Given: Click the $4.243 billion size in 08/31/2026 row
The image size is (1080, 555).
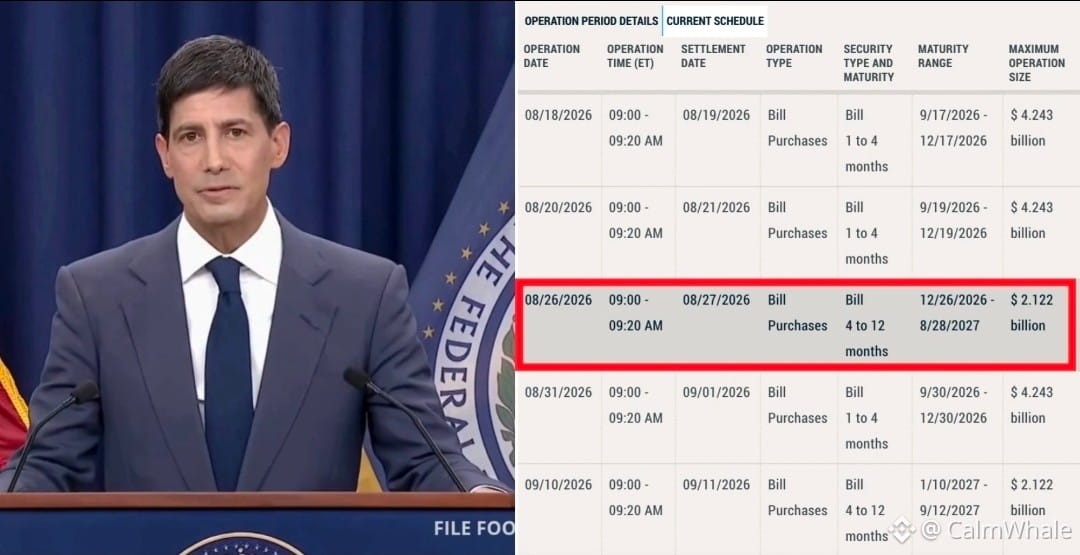Looking at the screenshot, I should coord(1032,404).
